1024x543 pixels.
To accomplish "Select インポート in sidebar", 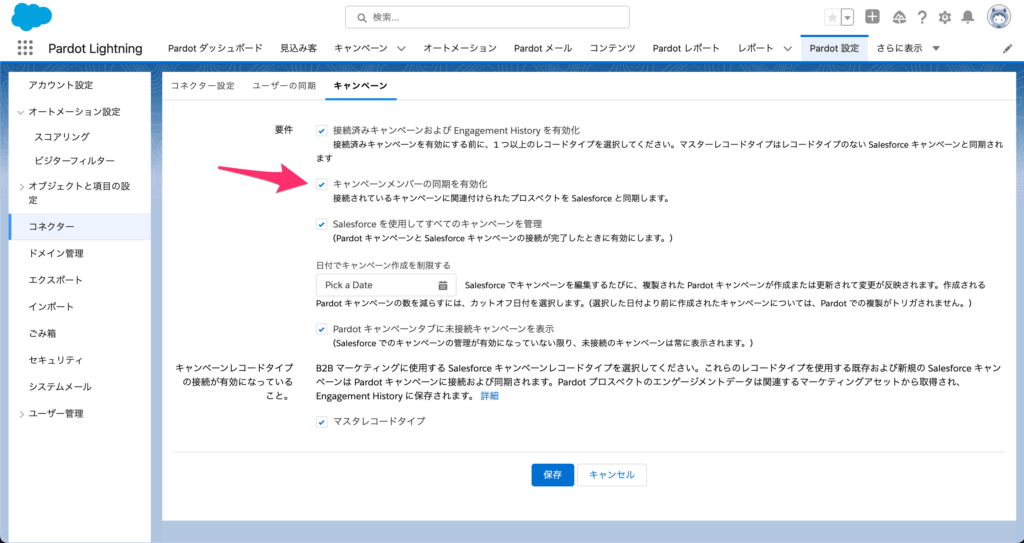I will (52, 307).
